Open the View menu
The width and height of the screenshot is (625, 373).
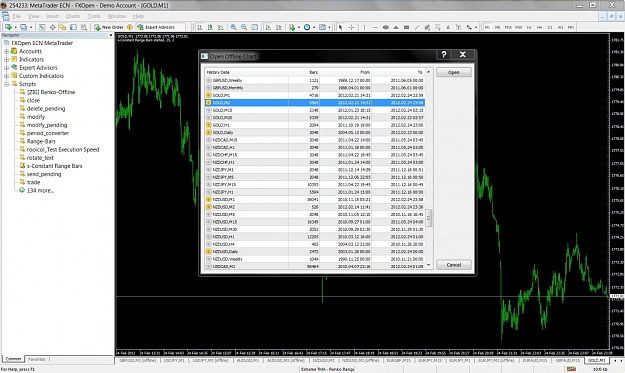[33, 16]
